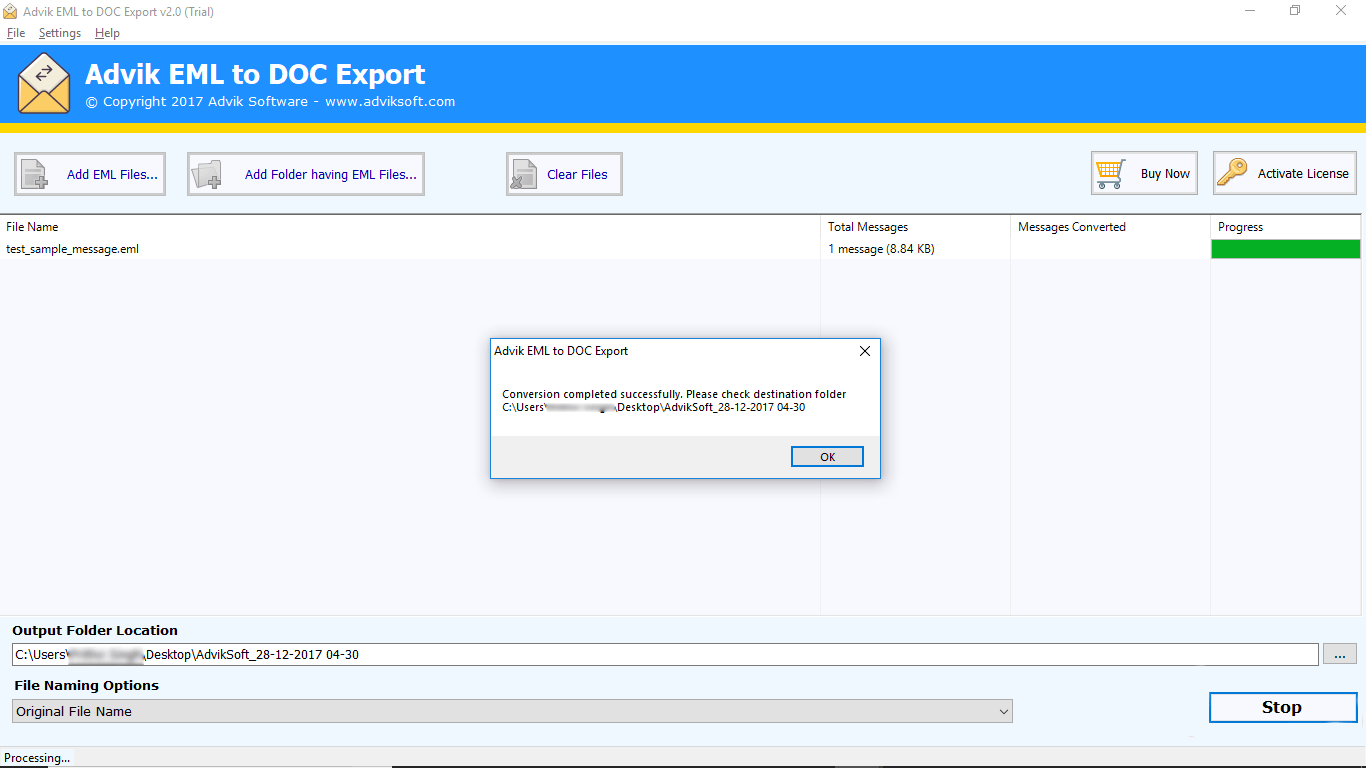Image resolution: width=1366 pixels, height=768 pixels.
Task: Click the Advik envelope logo in the banner
Action: pyautogui.click(x=44, y=84)
